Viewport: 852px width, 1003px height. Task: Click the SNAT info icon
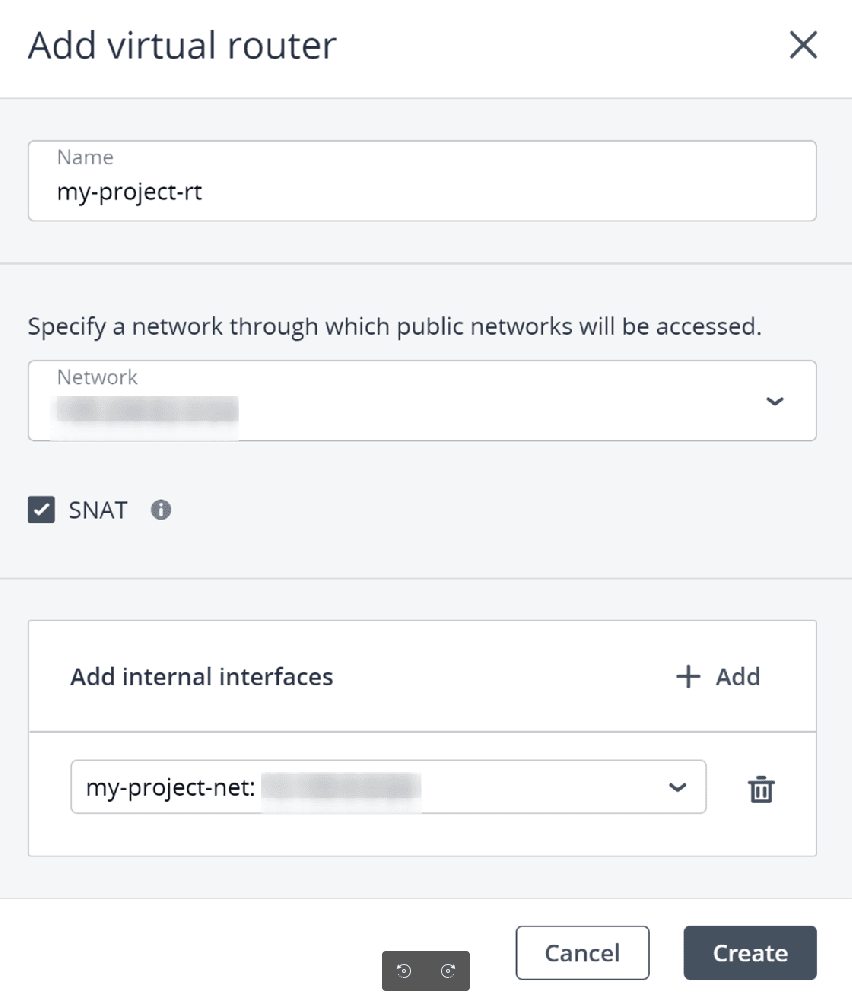click(161, 510)
